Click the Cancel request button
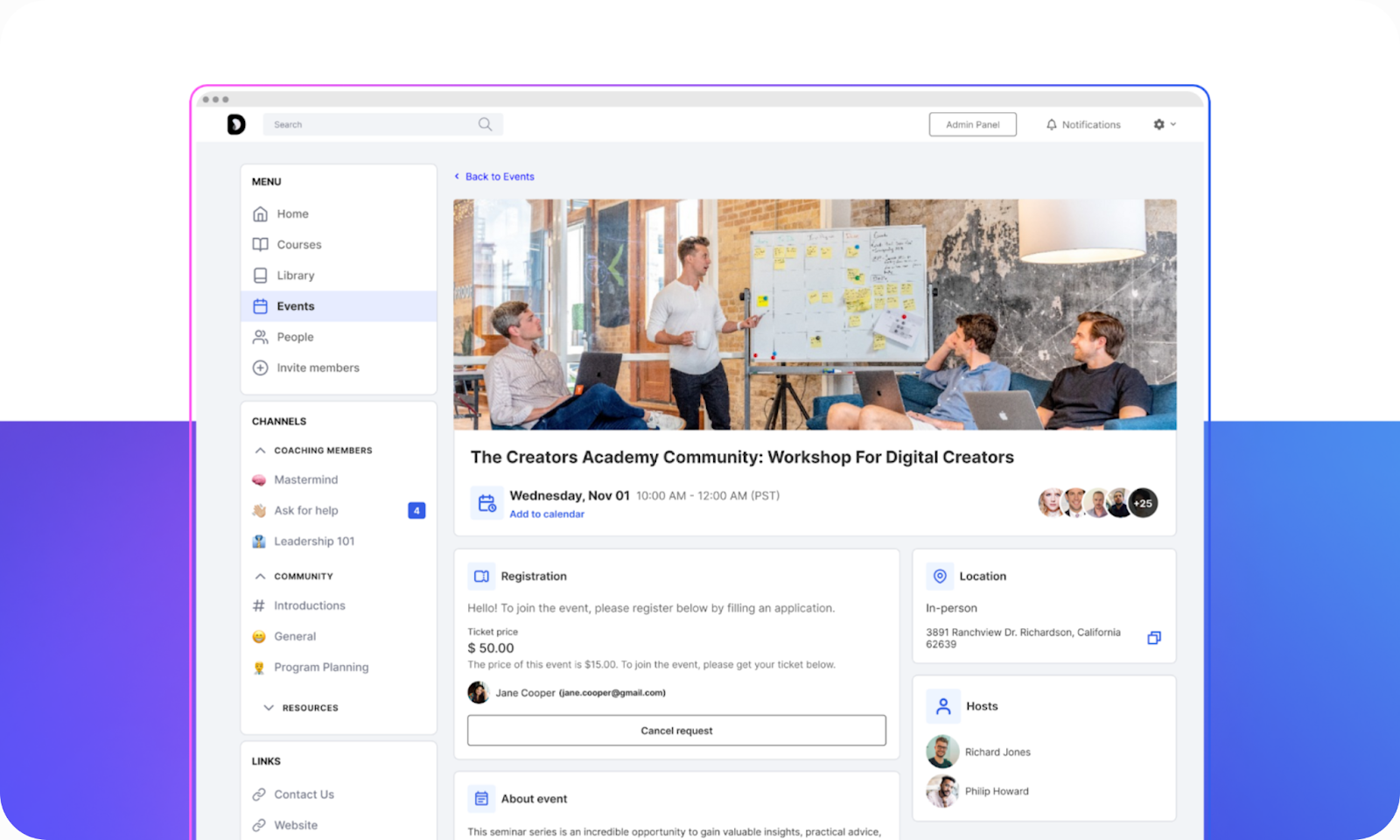1400x840 pixels. [x=676, y=731]
